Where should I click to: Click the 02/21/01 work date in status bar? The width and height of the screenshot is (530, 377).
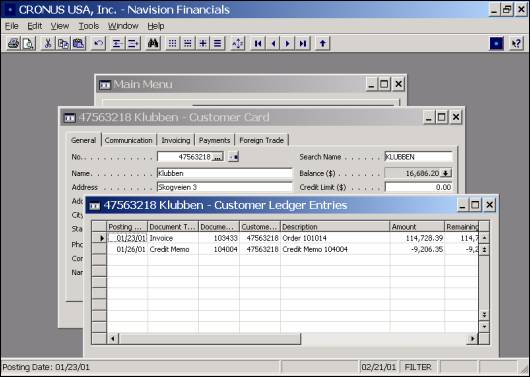(x=378, y=367)
